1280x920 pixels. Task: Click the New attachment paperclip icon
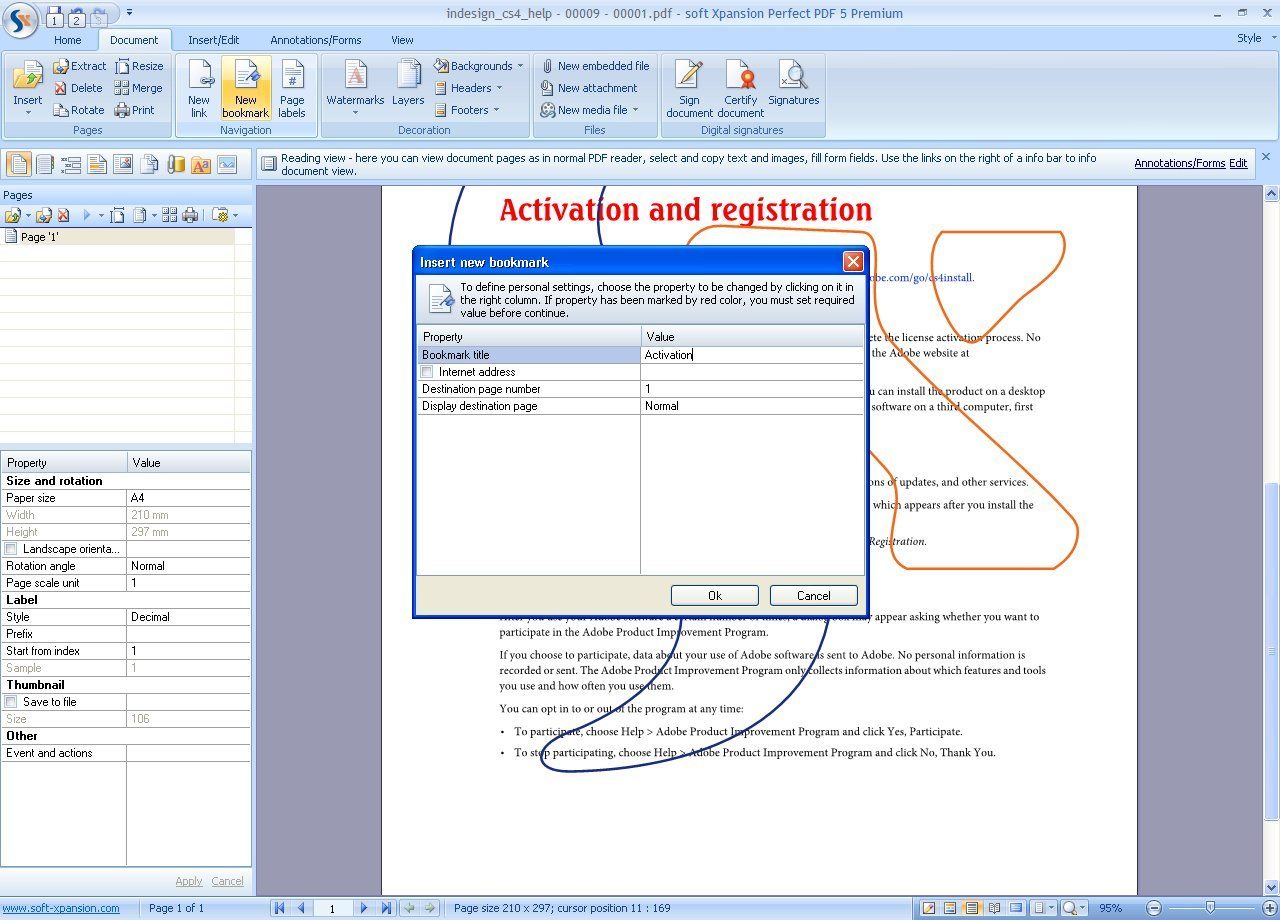tap(548, 88)
